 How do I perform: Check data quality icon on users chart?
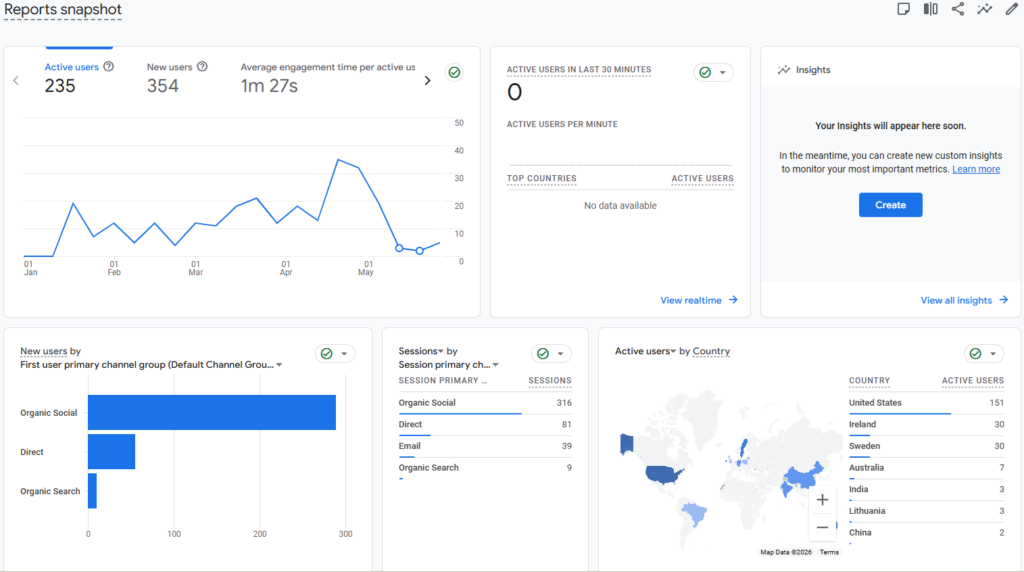click(455, 72)
